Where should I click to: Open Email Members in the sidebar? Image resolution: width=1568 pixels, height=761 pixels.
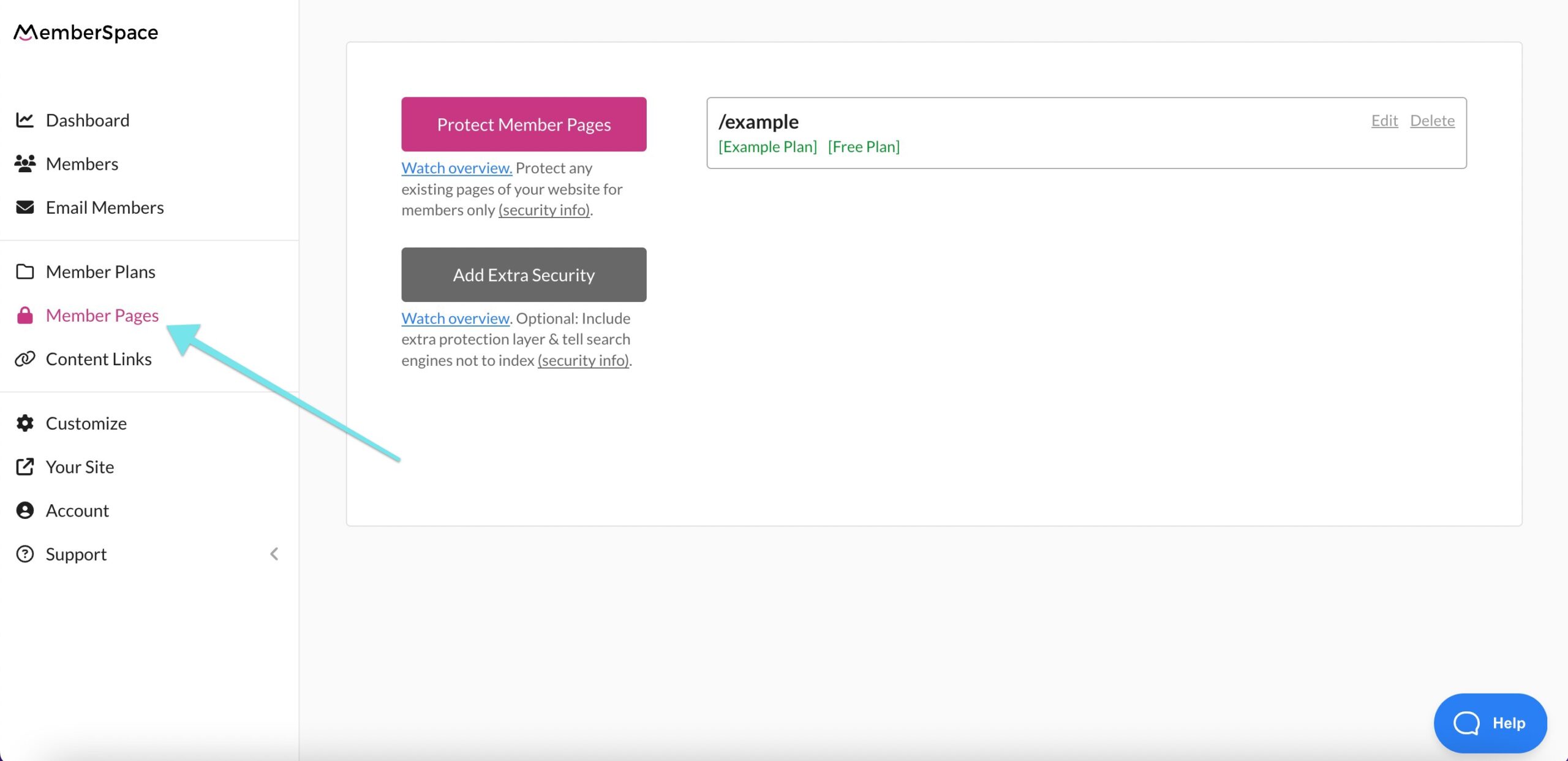point(105,207)
